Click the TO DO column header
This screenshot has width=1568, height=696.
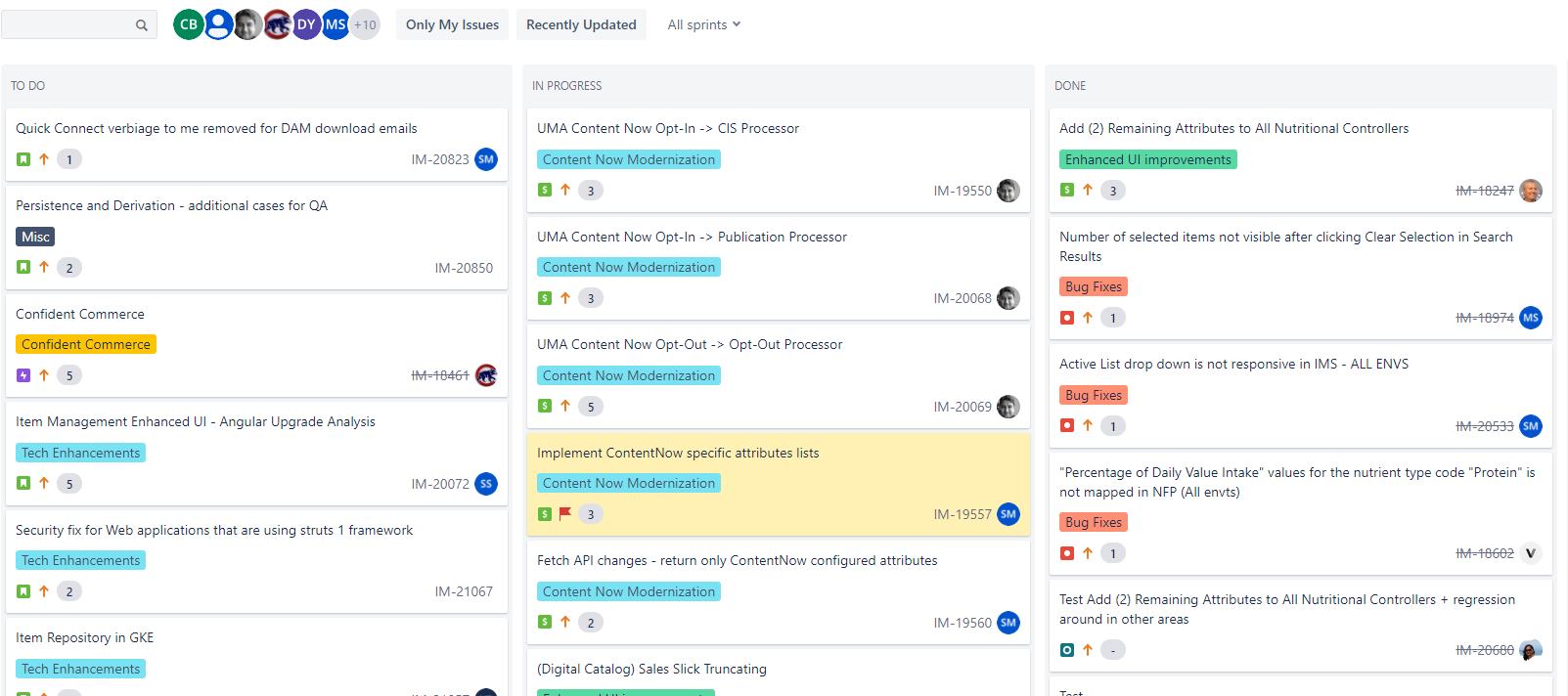[x=27, y=86]
